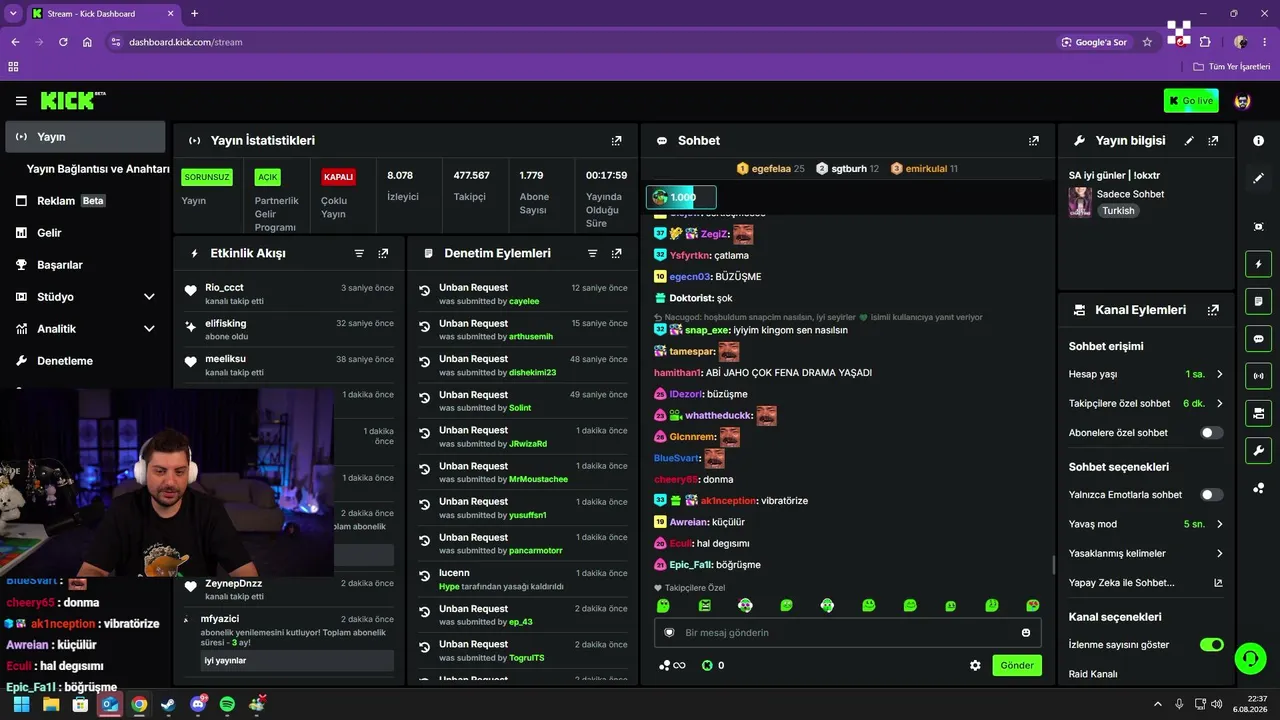Screen dimensions: 1280x720
Task: Click the green headset support button
Action: click(x=1250, y=659)
